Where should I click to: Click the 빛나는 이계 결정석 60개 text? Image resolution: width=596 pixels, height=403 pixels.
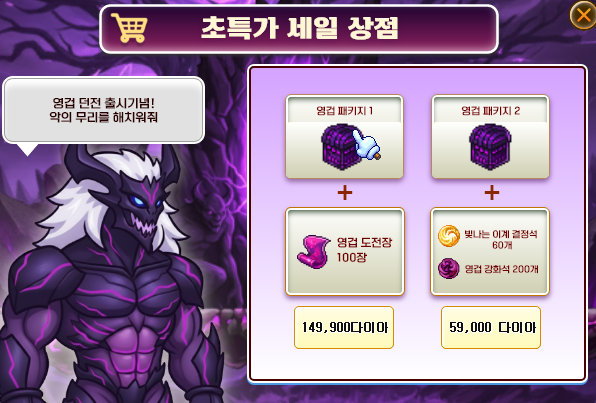click(501, 239)
